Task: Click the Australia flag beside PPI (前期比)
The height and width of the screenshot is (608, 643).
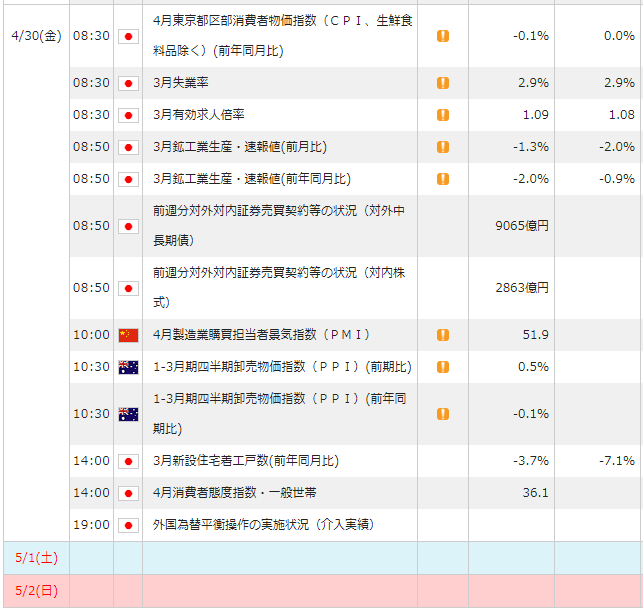Action: tap(128, 367)
